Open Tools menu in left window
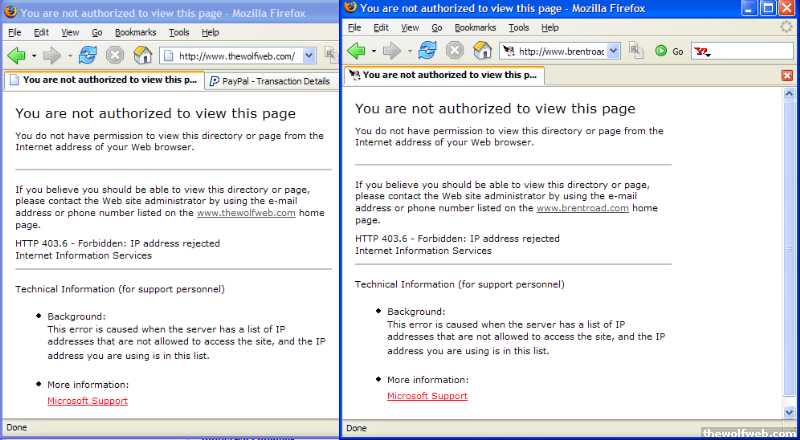This screenshot has height=440, width=800. coord(179,32)
